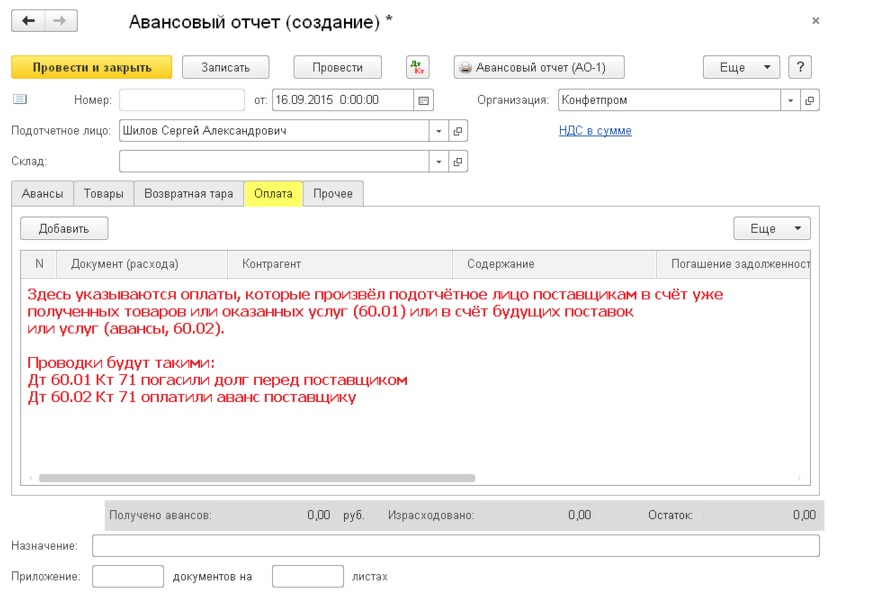871x596 pixels.
Task: Focus the Назначение text field
Action: coord(455,545)
